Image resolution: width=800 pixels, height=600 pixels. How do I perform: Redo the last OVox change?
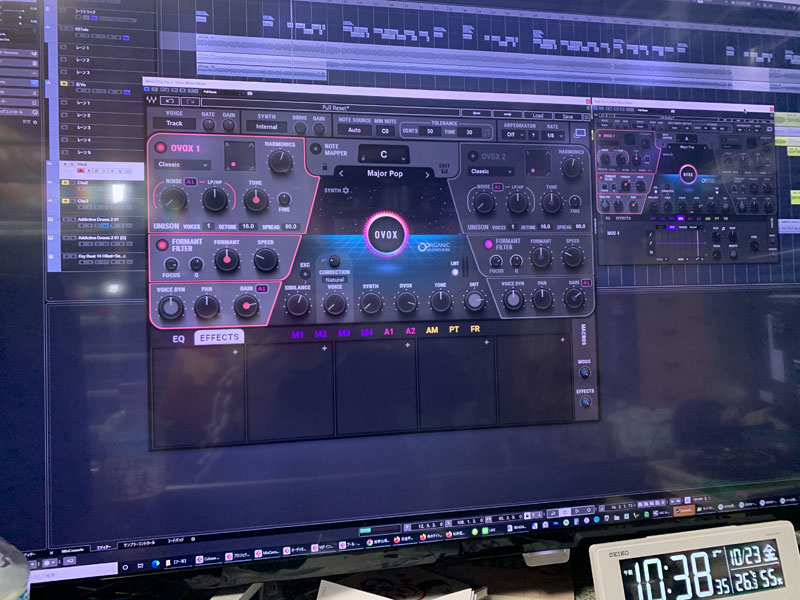point(190,102)
